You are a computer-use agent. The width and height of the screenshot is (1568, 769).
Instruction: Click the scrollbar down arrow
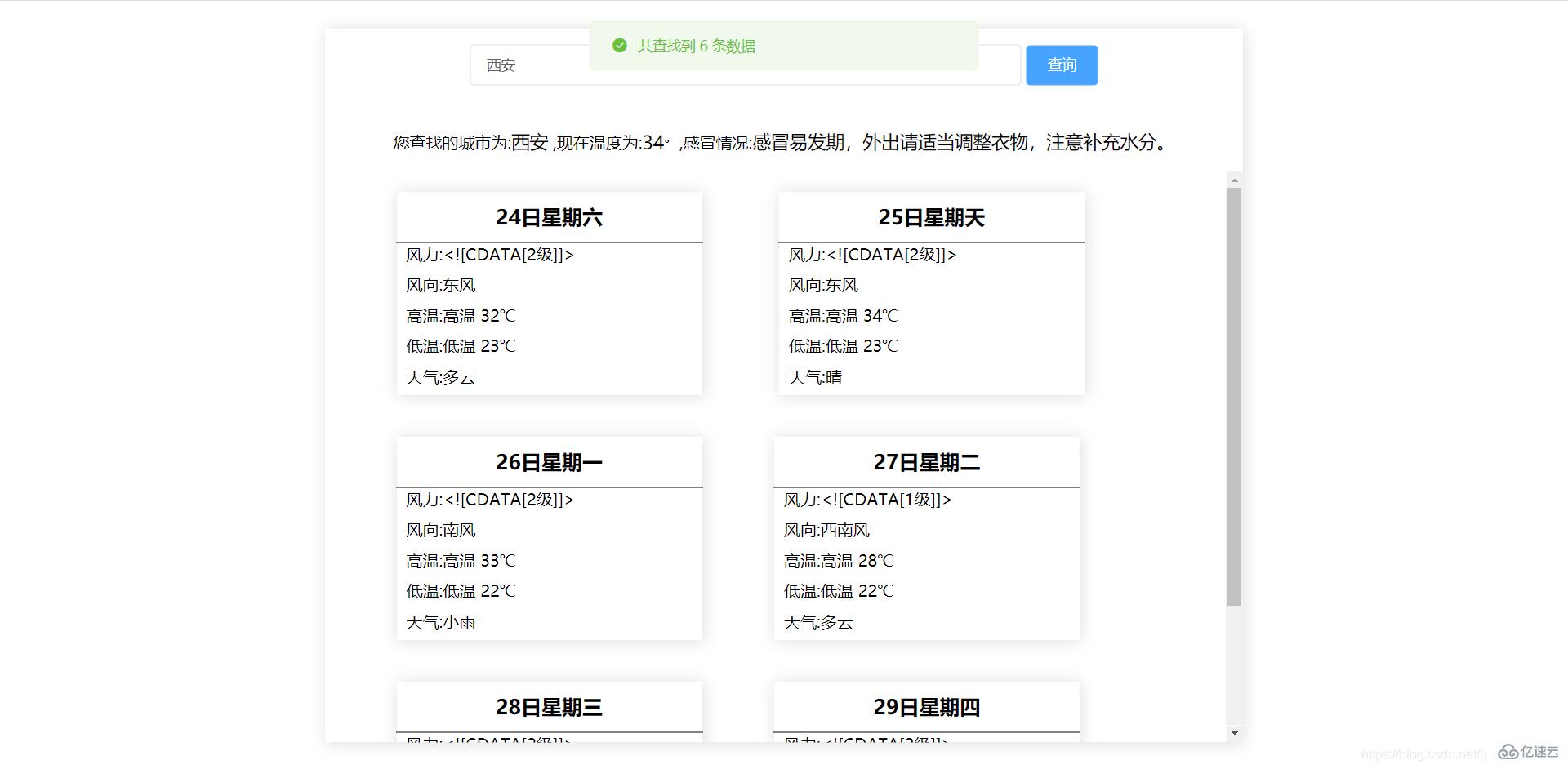tap(1234, 733)
